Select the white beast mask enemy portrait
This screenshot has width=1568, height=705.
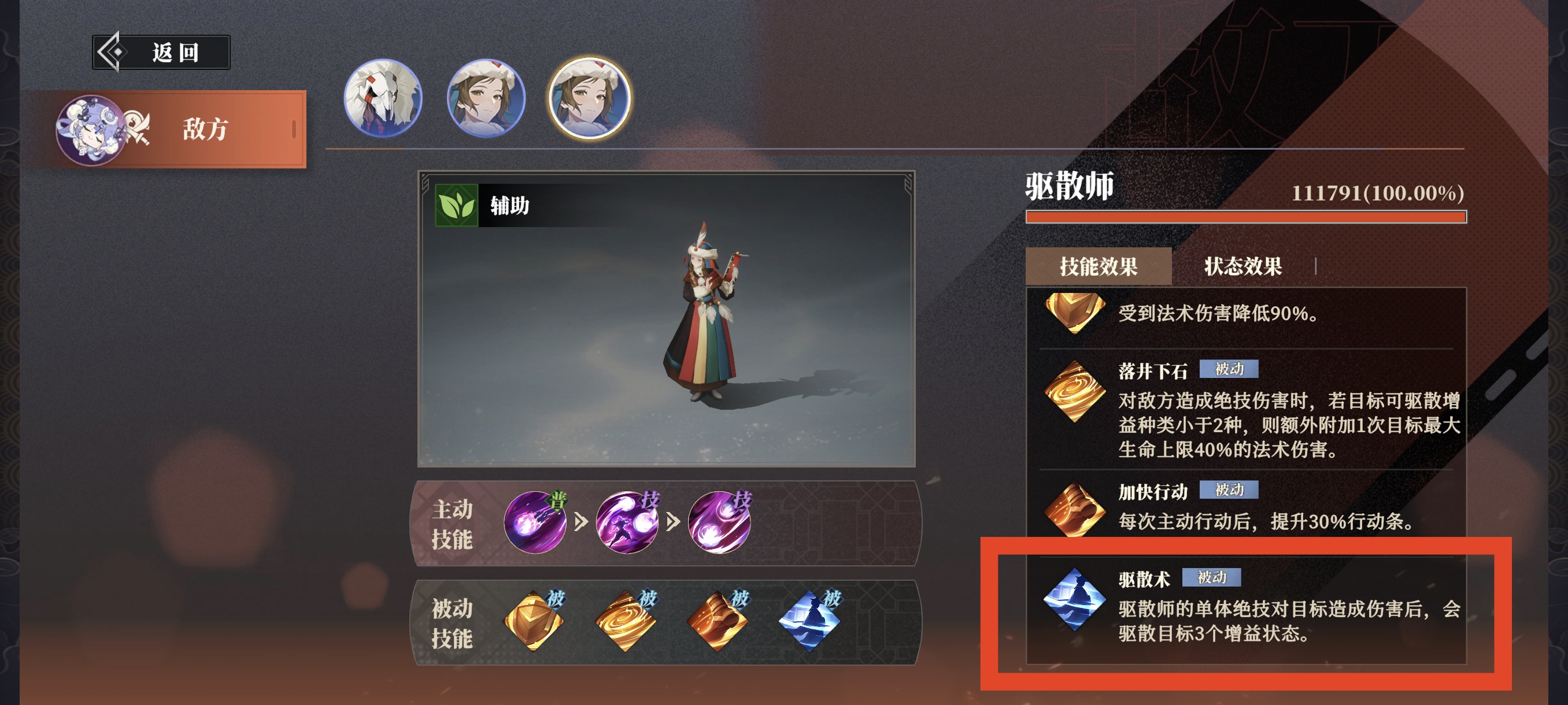click(x=383, y=98)
